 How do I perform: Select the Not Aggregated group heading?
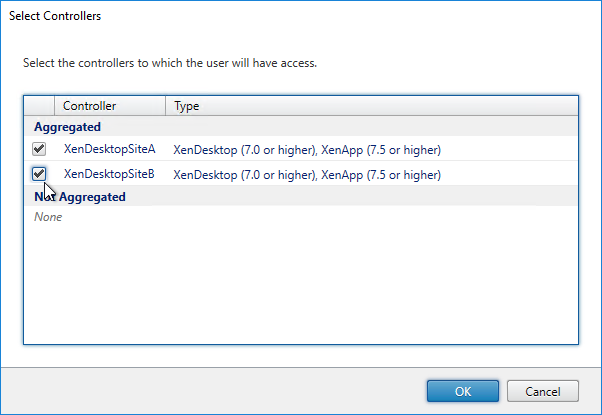pyautogui.click(x=80, y=197)
